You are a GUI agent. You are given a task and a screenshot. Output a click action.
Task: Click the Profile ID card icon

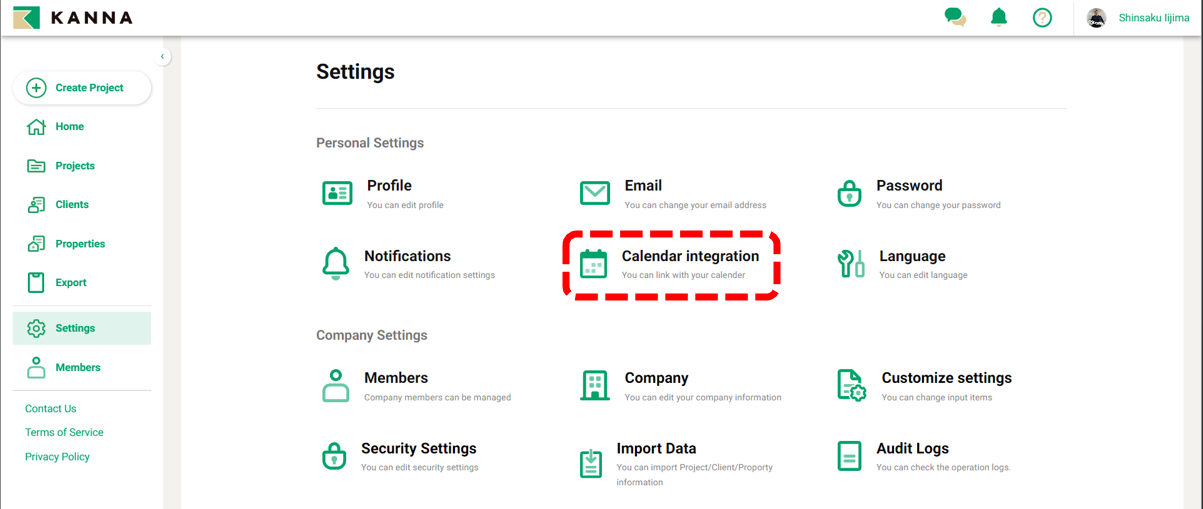coord(337,193)
